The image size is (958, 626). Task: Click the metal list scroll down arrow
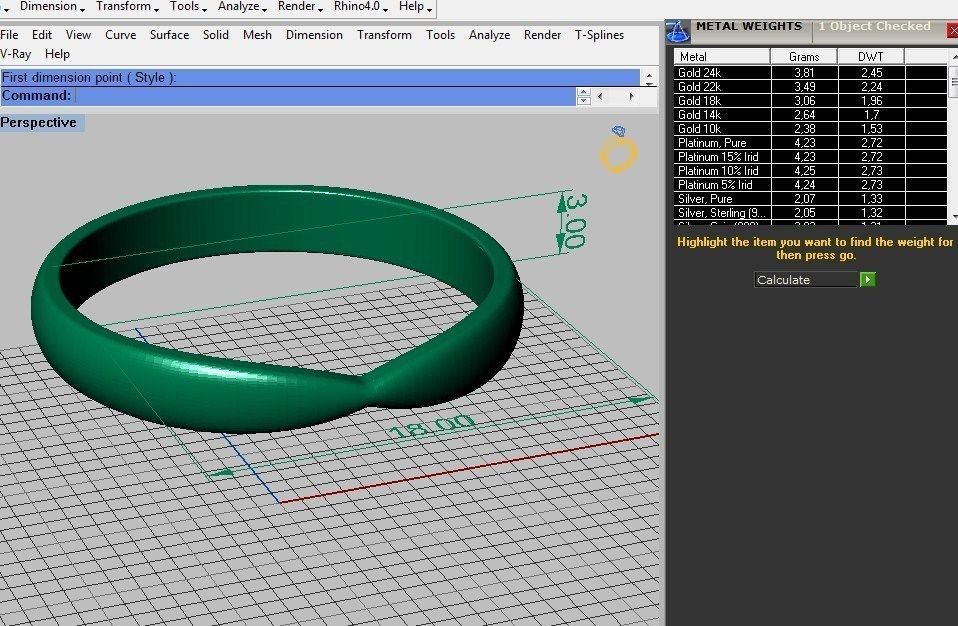click(954, 216)
